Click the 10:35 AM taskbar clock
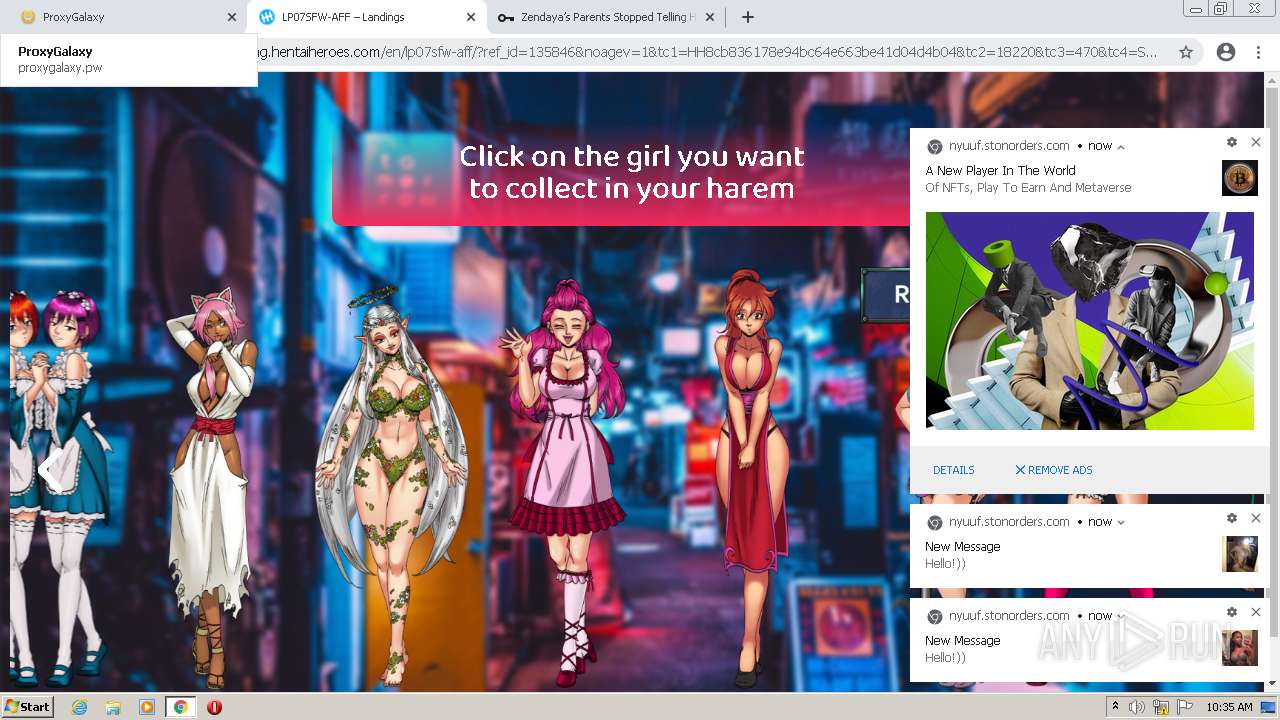 click(x=1230, y=707)
